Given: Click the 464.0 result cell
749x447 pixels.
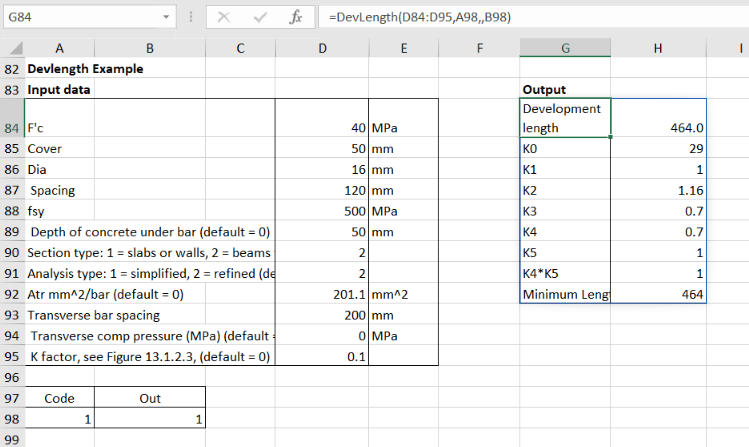Looking at the screenshot, I should click(x=659, y=128).
